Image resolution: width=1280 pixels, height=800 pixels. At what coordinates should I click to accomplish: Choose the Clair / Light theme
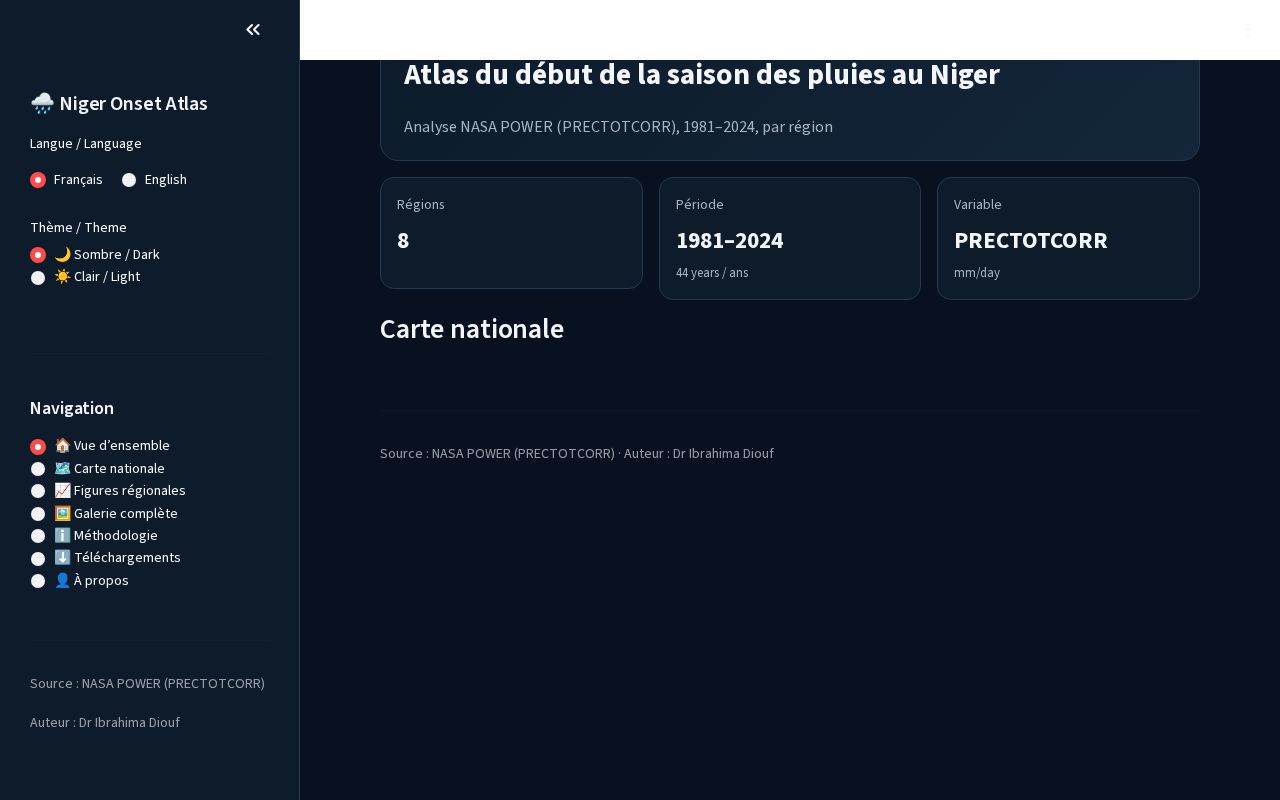pos(85,277)
